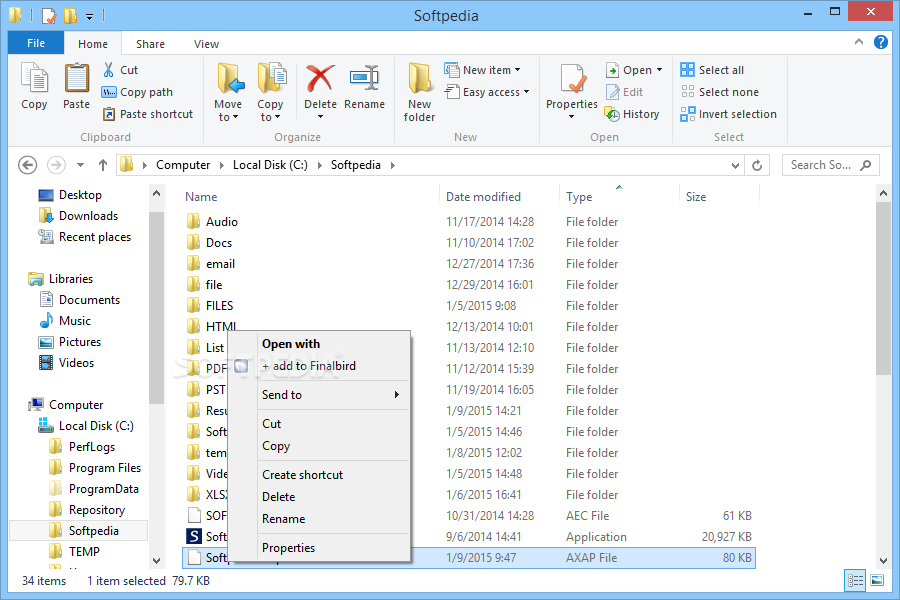The image size is (900, 600).
Task: Go back with the back arrow
Action: tap(28, 165)
